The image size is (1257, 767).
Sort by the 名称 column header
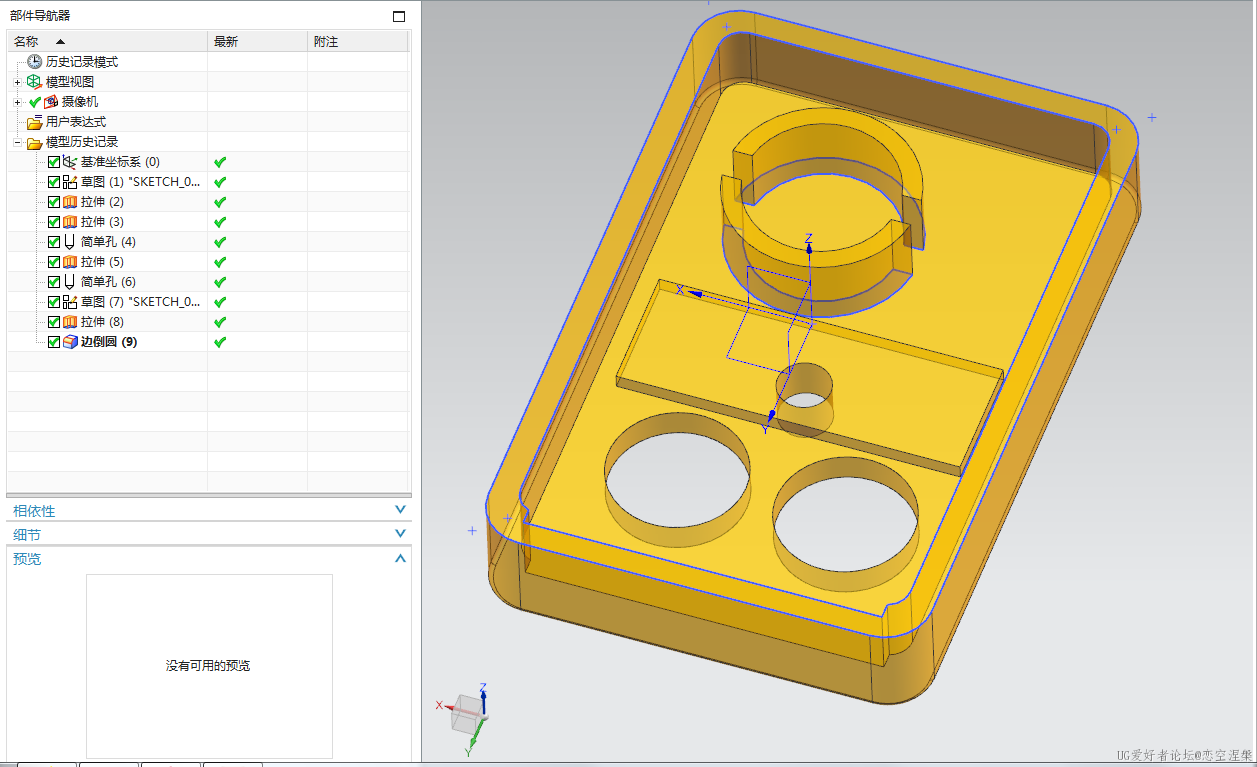pos(108,41)
